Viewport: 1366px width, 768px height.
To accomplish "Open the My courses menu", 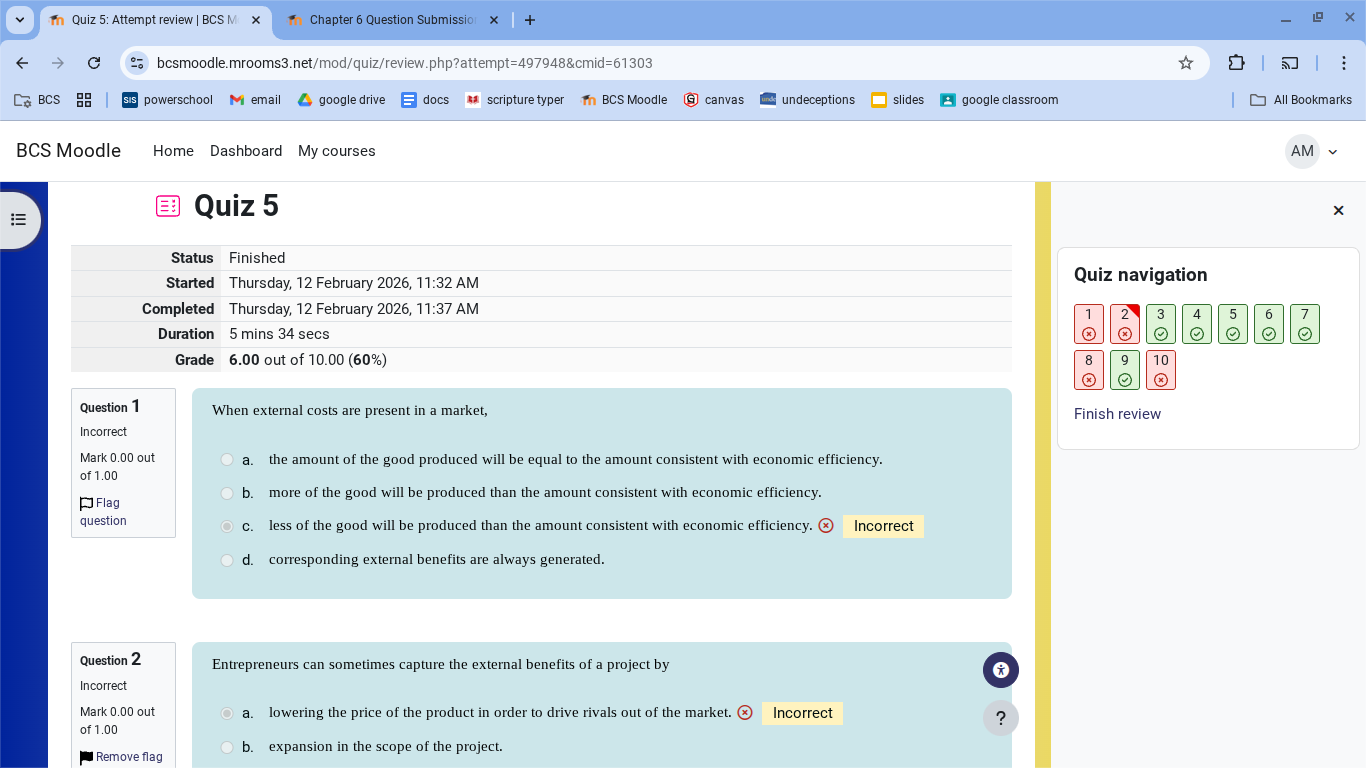I will [336, 151].
